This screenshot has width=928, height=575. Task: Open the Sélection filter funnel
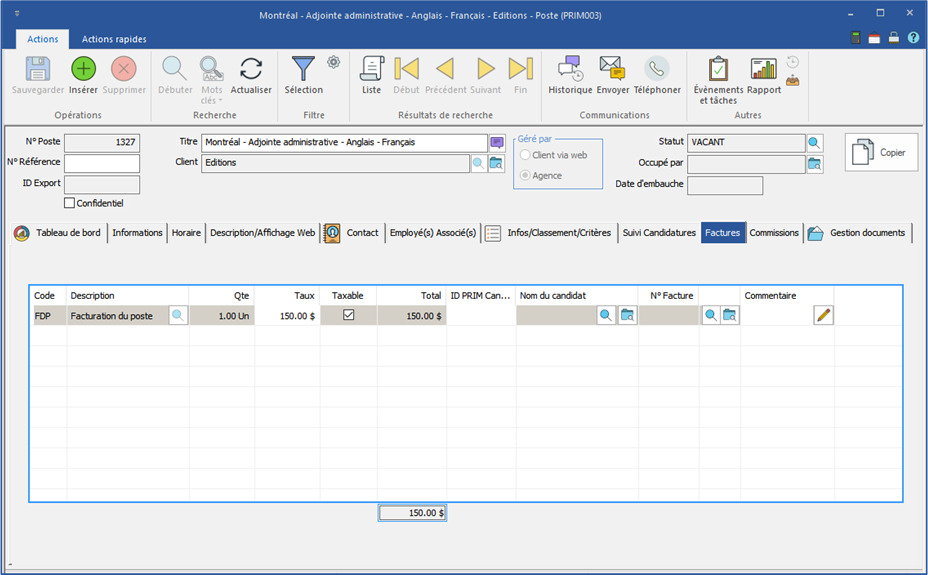tap(303, 69)
